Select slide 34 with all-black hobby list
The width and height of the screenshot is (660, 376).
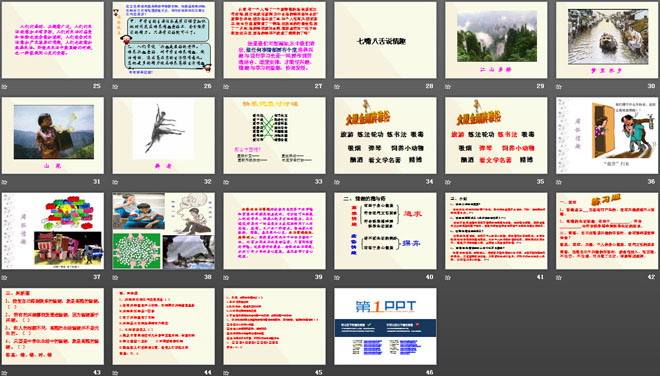385,136
